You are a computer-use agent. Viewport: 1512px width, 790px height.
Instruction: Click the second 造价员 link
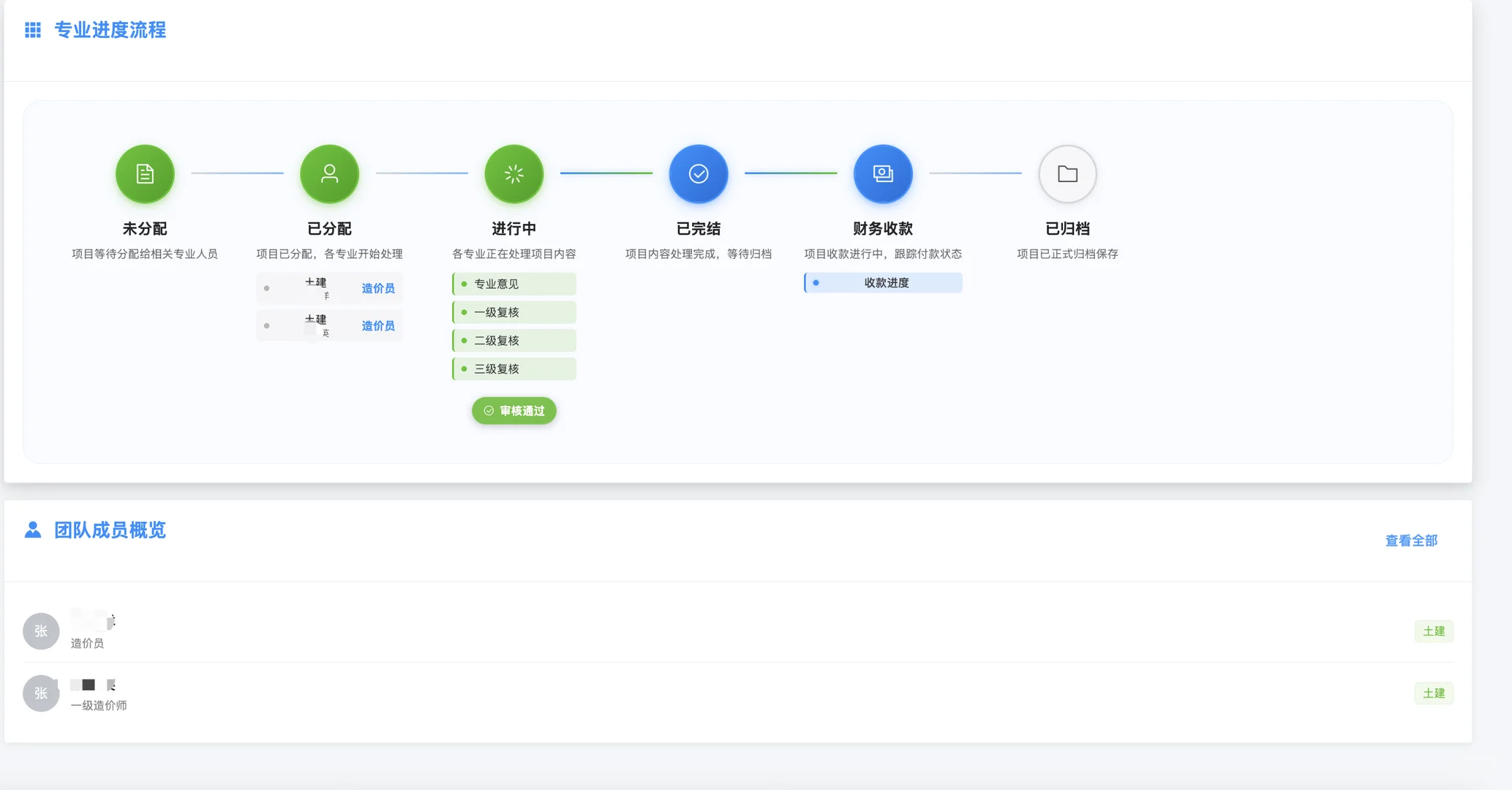[x=377, y=326]
